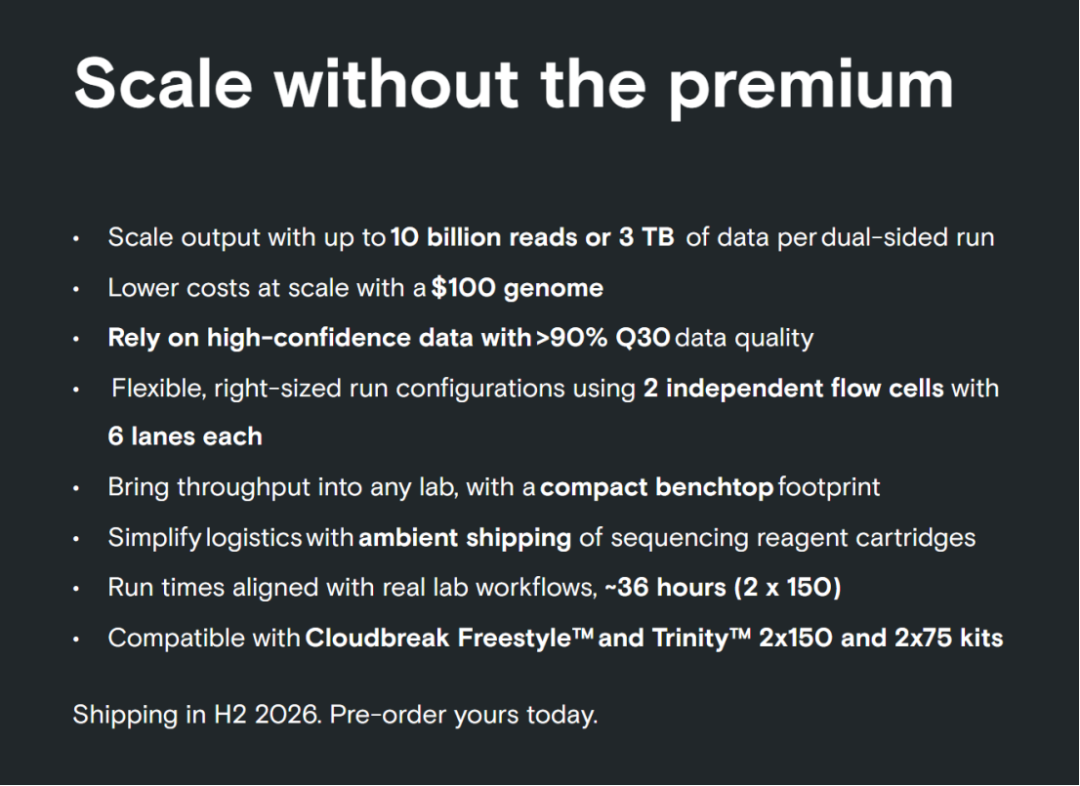Click the "Scale without the premium" heading
This screenshot has height=786, width=1080.
(x=513, y=83)
